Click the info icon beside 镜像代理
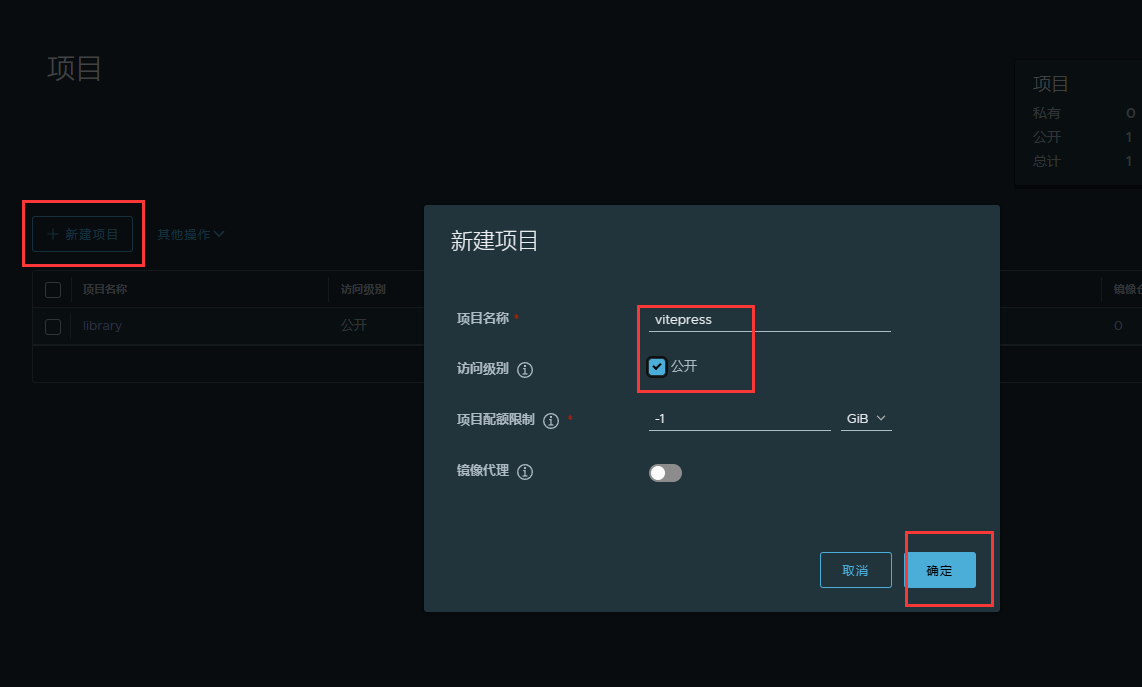The image size is (1142, 687). pos(525,472)
